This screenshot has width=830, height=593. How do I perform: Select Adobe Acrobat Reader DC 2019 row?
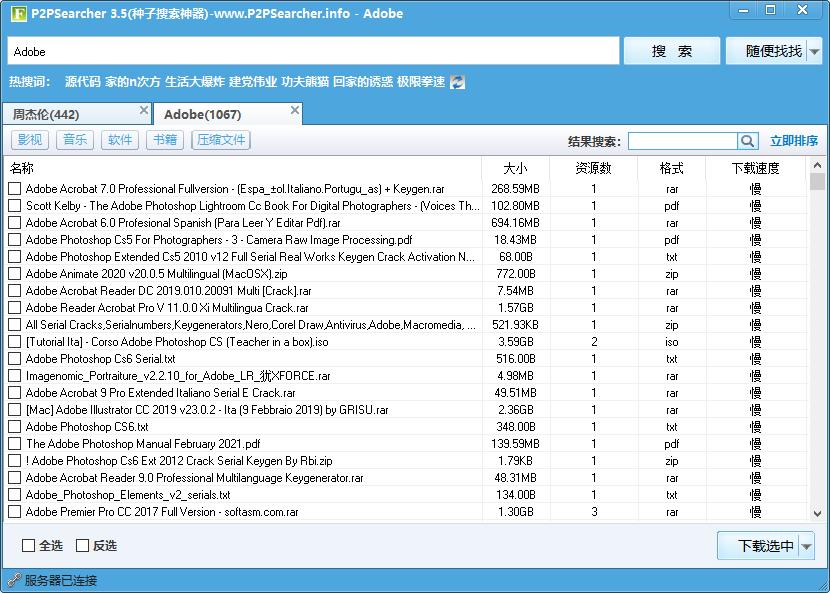tap(405, 291)
